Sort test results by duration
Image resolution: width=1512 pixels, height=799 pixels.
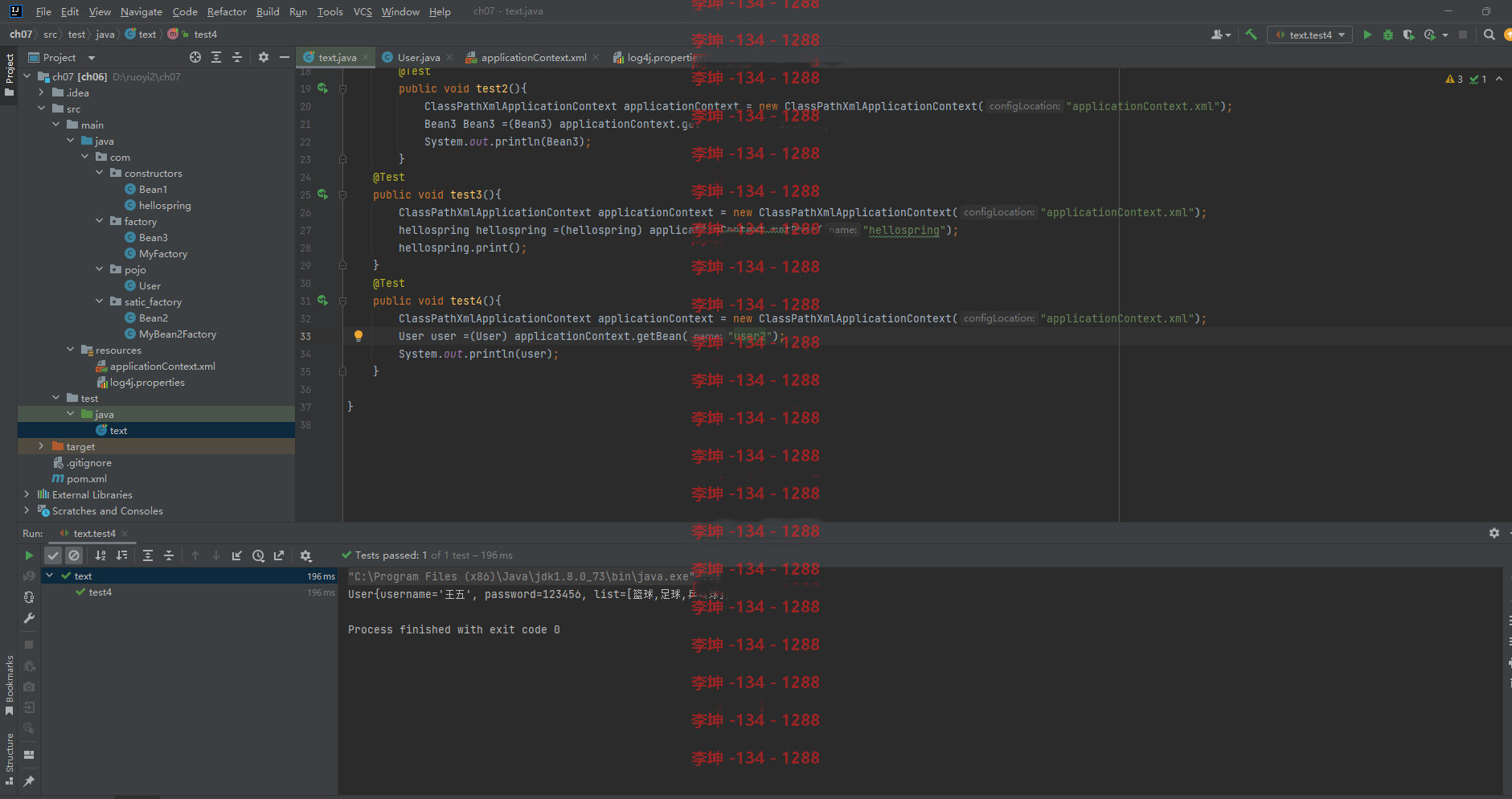coord(121,555)
